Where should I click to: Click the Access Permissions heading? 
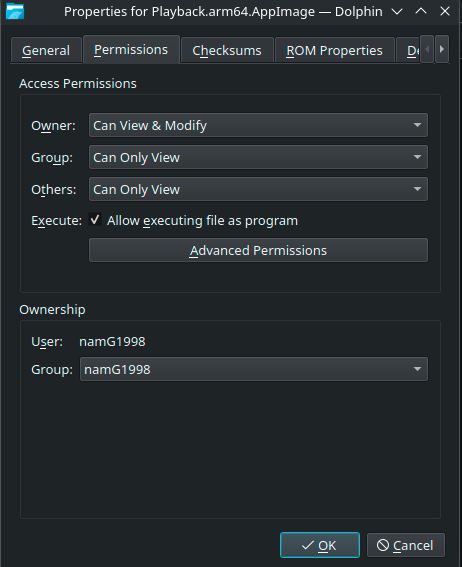(78, 84)
